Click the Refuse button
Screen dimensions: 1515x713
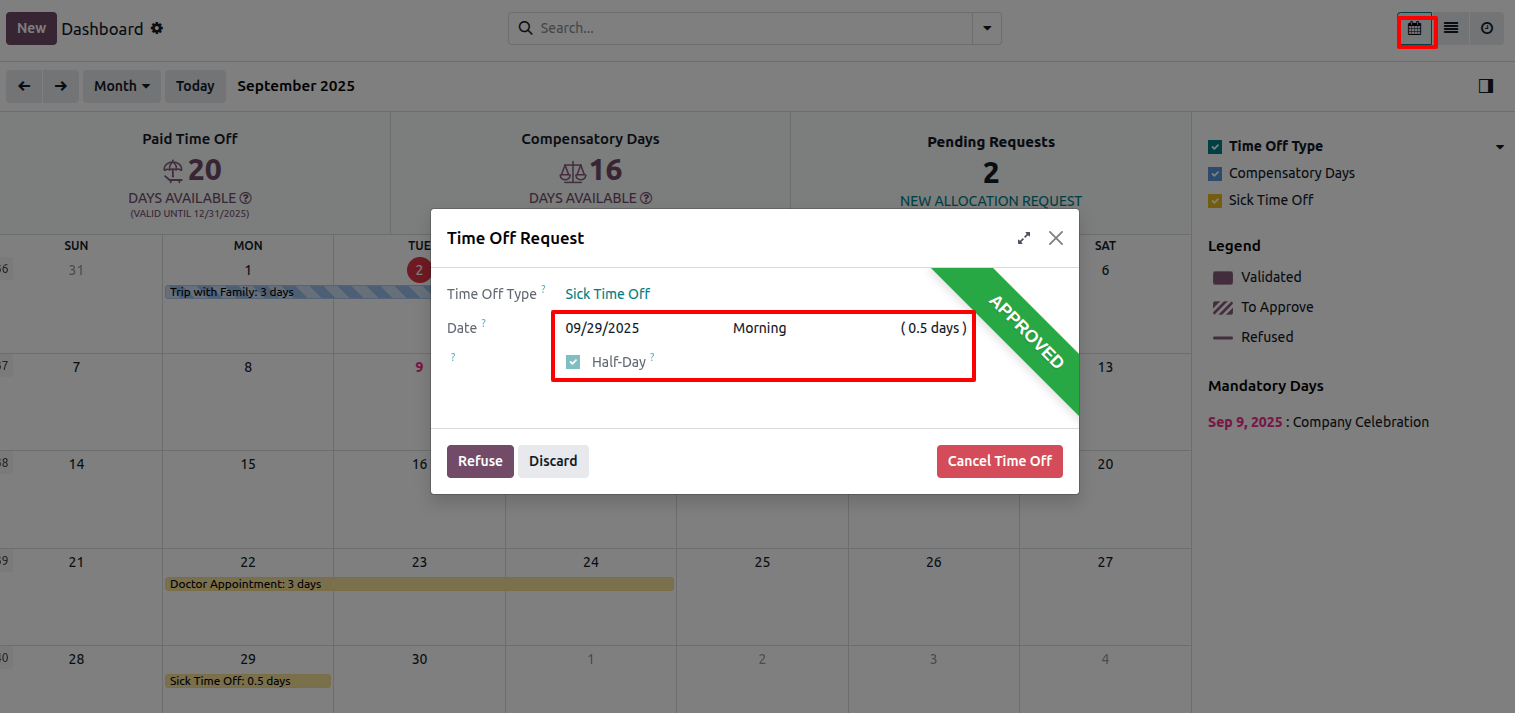pyautogui.click(x=480, y=461)
